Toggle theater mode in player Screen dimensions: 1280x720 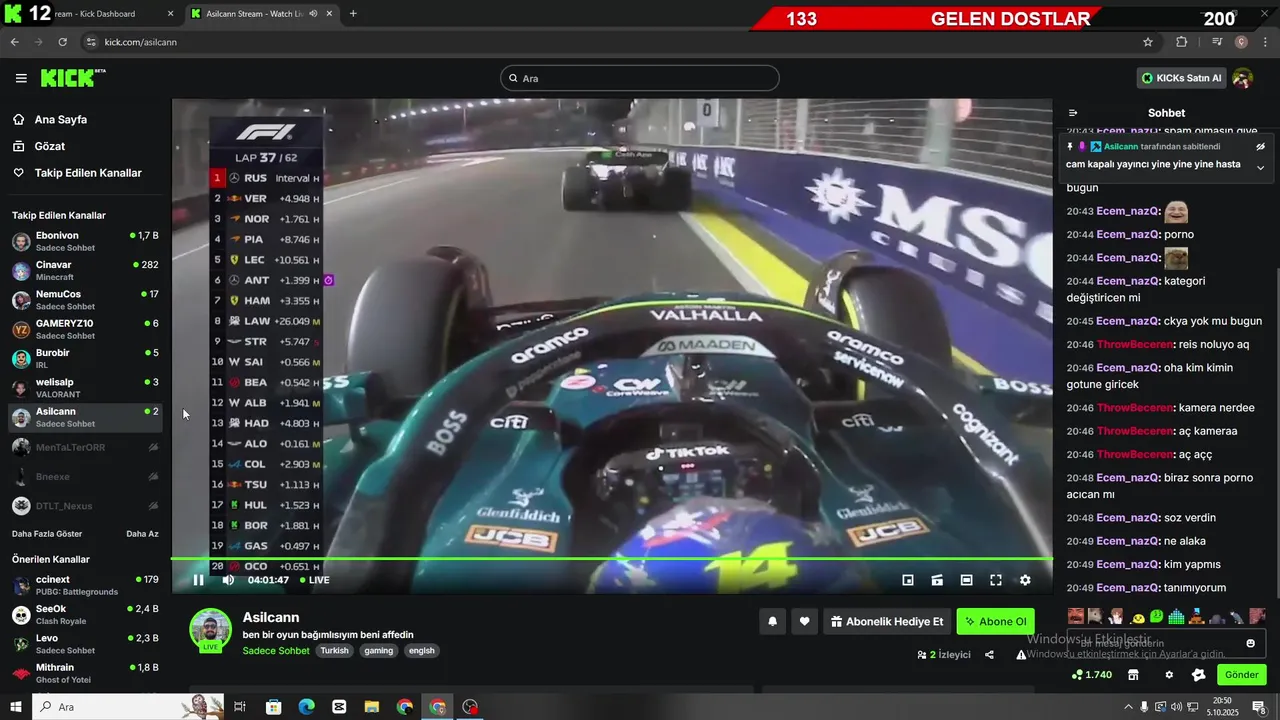(966, 580)
